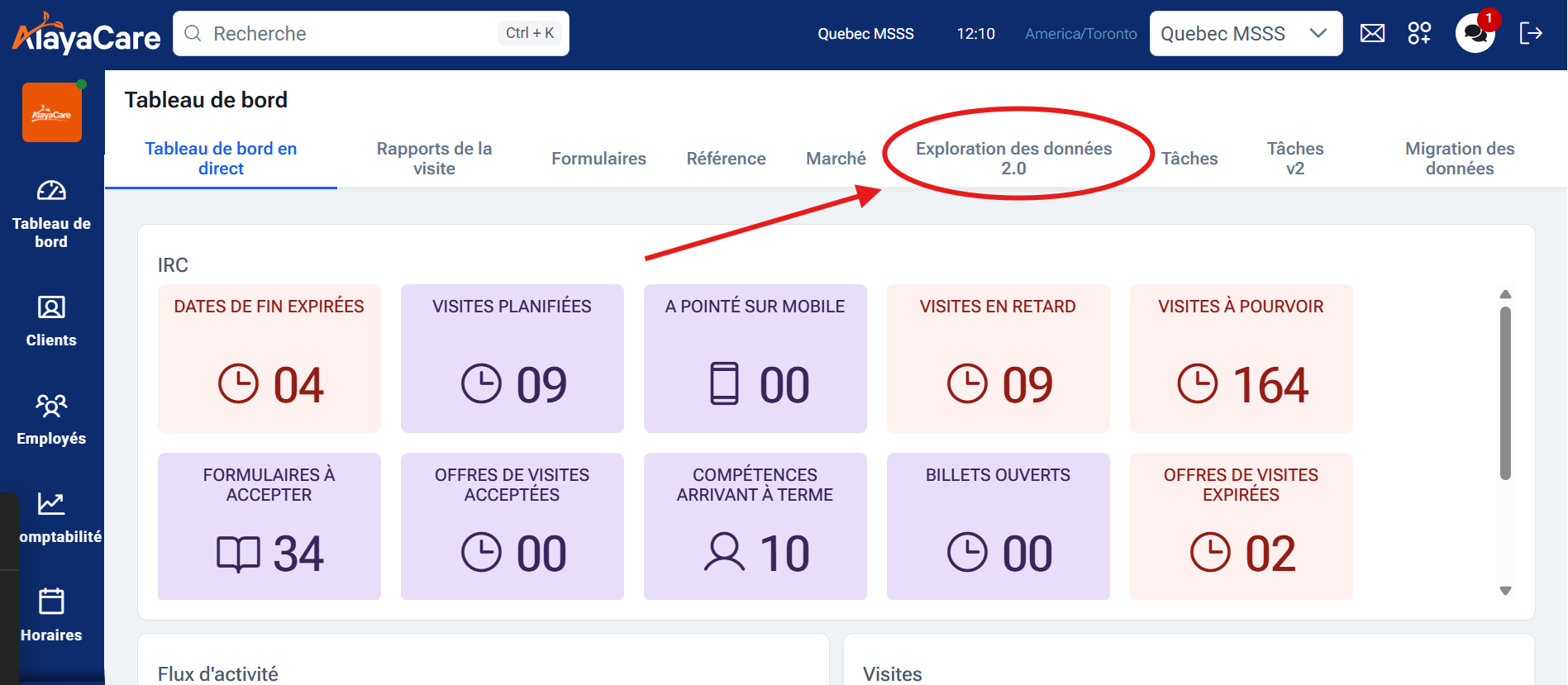Expand the Quebec MSSS dropdown
This screenshot has height=685, width=1568.
tap(1245, 34)
